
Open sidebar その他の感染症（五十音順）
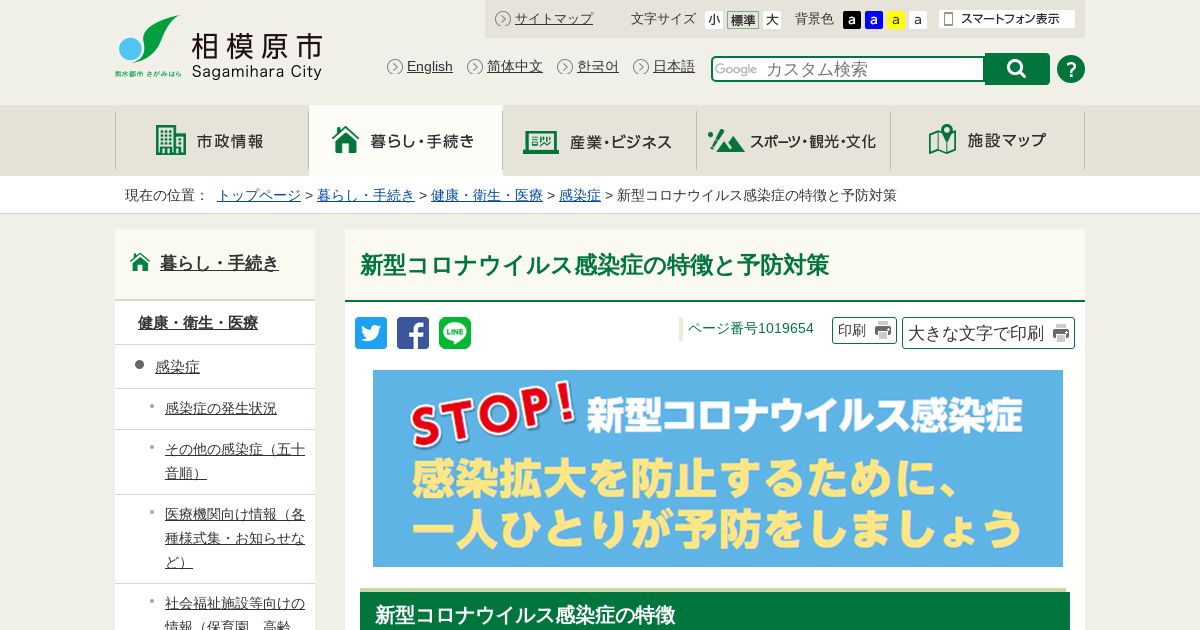(x=235, y=461)
